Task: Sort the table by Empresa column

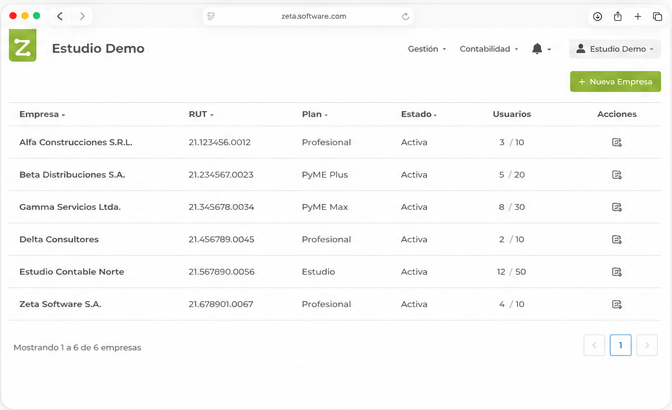Action: tap(42, 114)
